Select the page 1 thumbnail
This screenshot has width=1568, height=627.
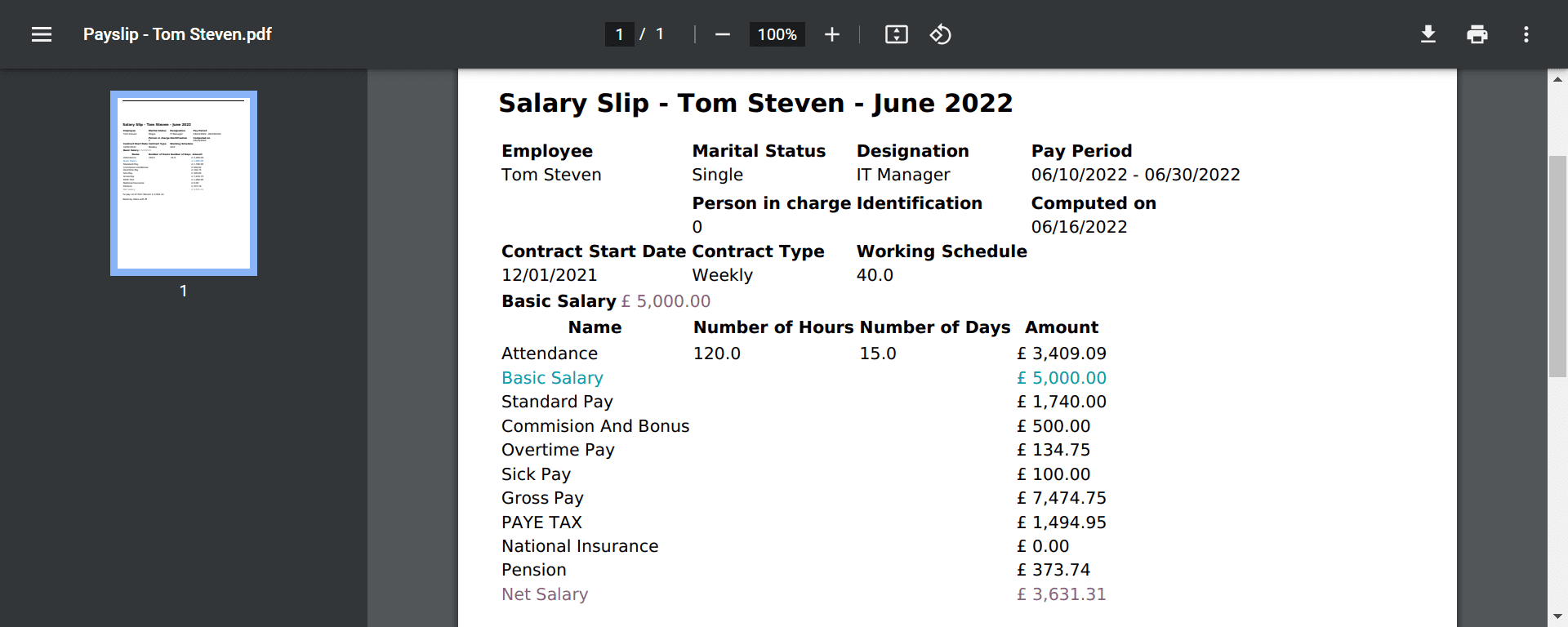[184, 184]
